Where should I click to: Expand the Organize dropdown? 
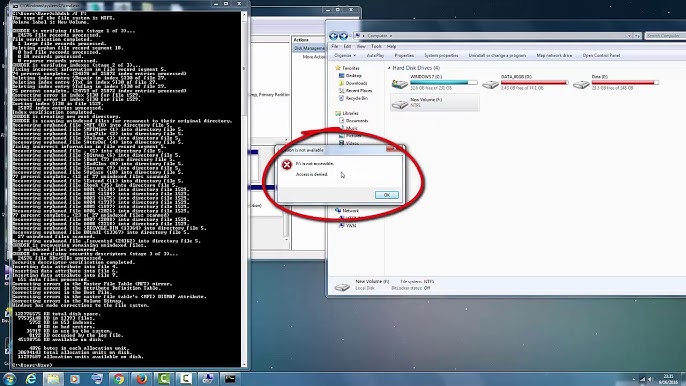point(345,56)
